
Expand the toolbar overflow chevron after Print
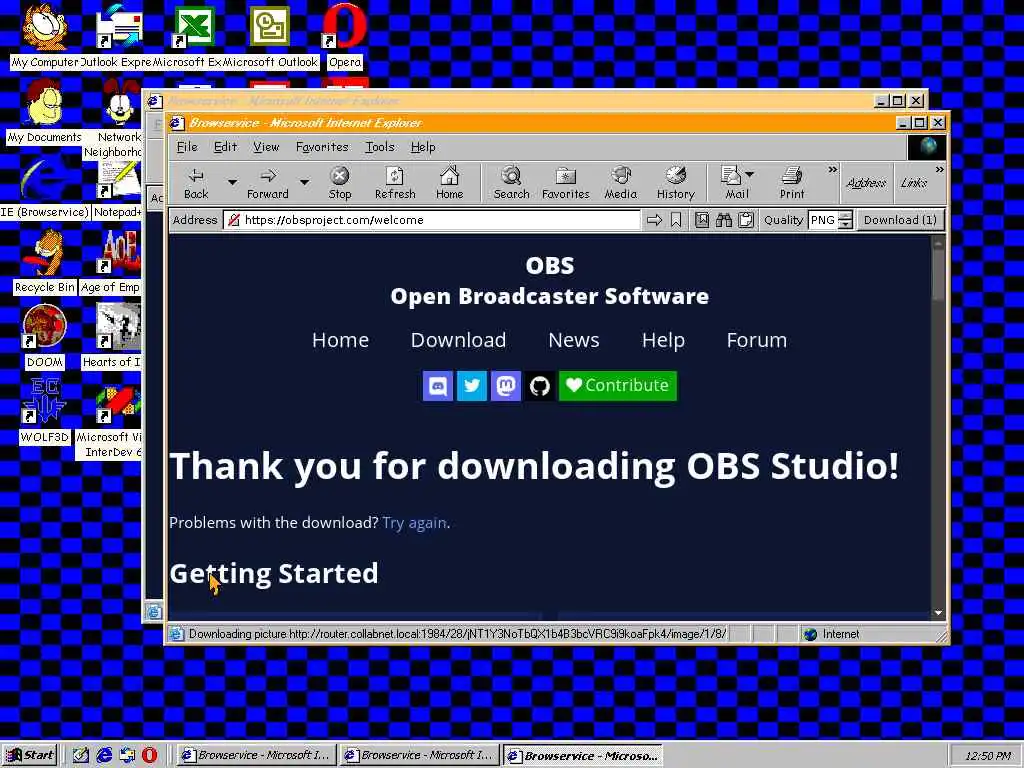coord(832,170)
